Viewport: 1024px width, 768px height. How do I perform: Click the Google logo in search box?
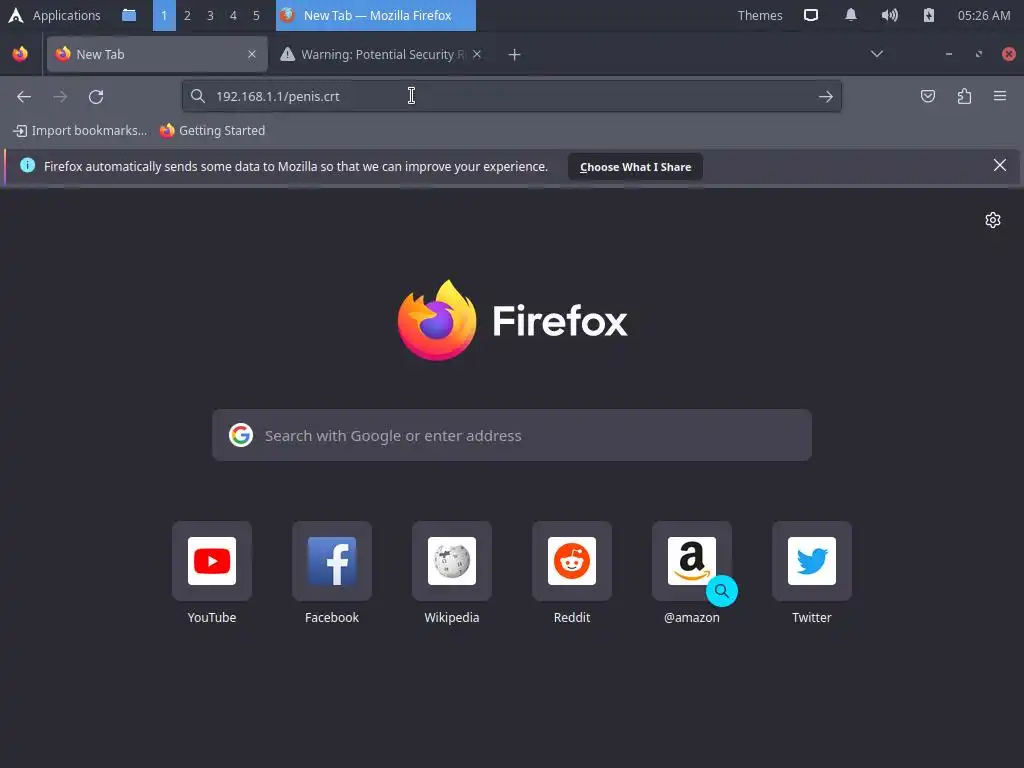pos(241,435)
